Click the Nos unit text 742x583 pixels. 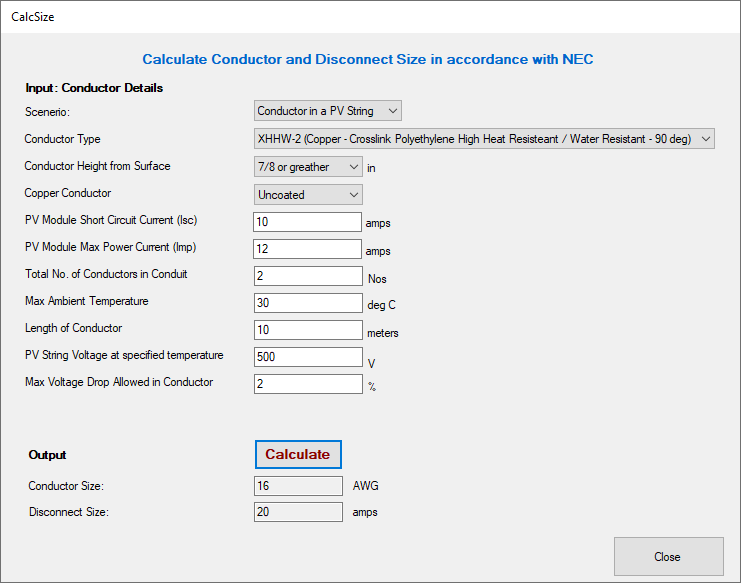click(377, 279)
